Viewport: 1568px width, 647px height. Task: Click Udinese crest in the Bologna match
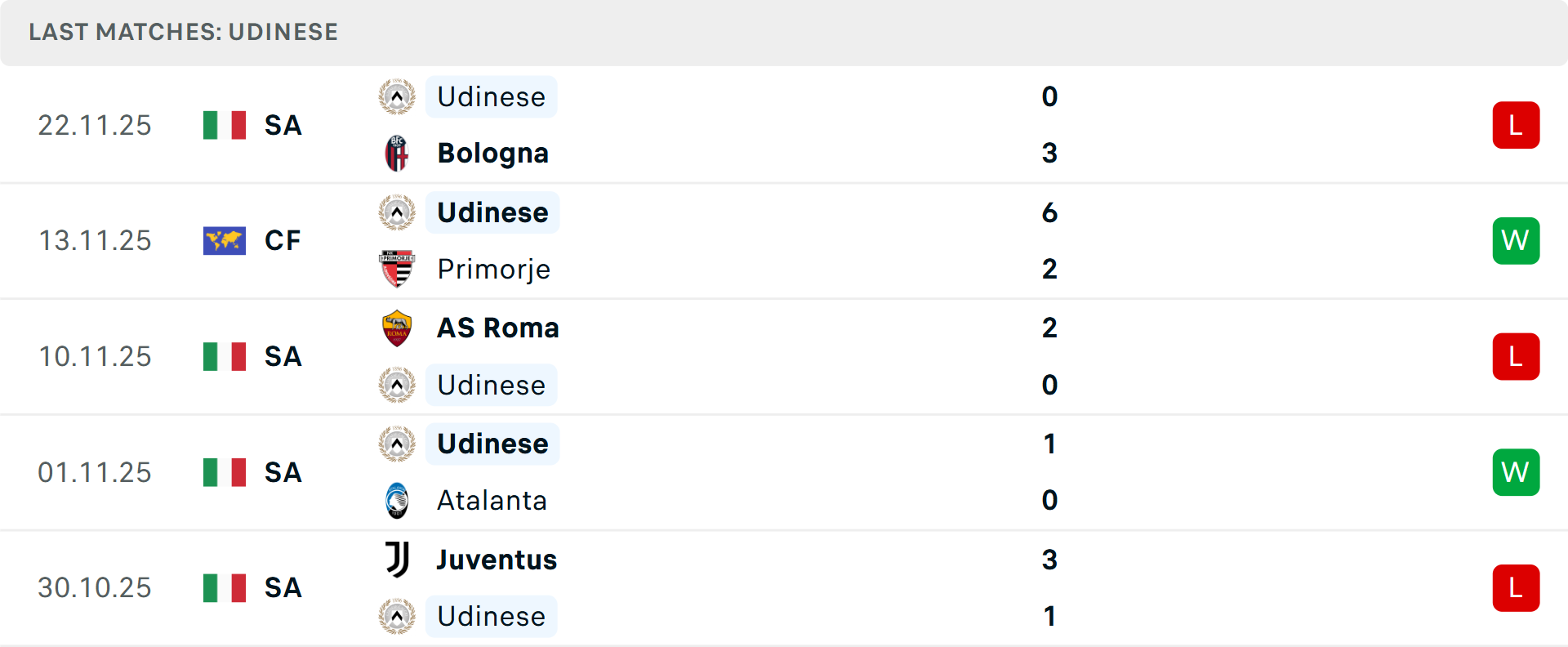[x=397, y=97]
